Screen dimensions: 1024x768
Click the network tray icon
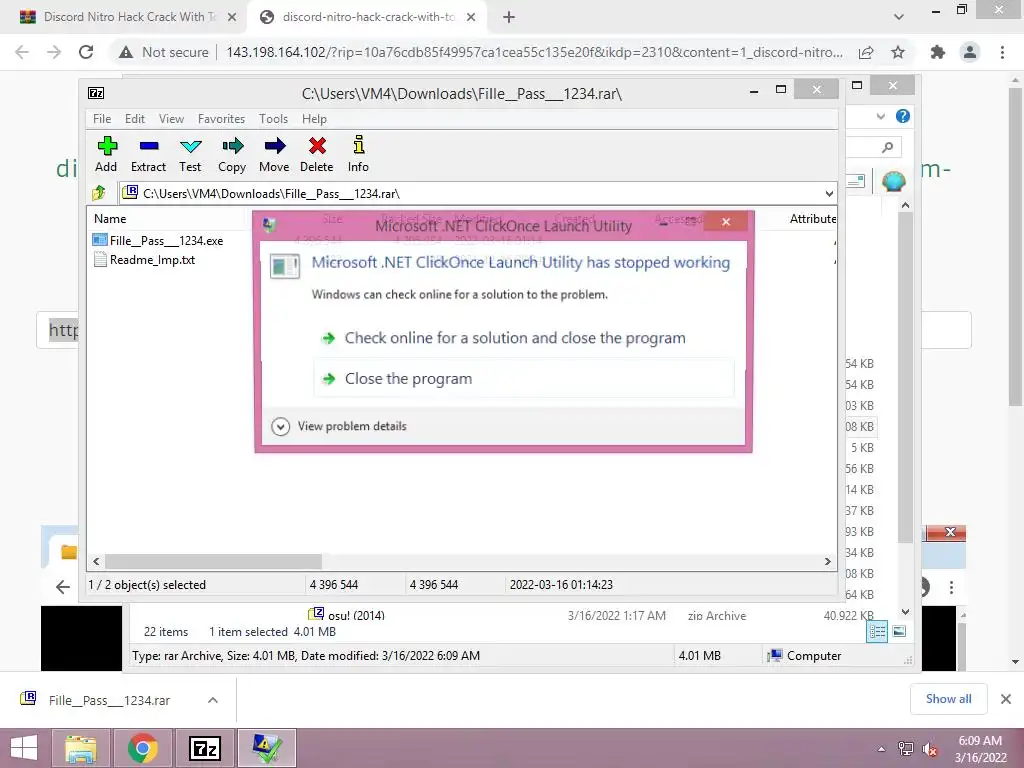tap(906, 749)
